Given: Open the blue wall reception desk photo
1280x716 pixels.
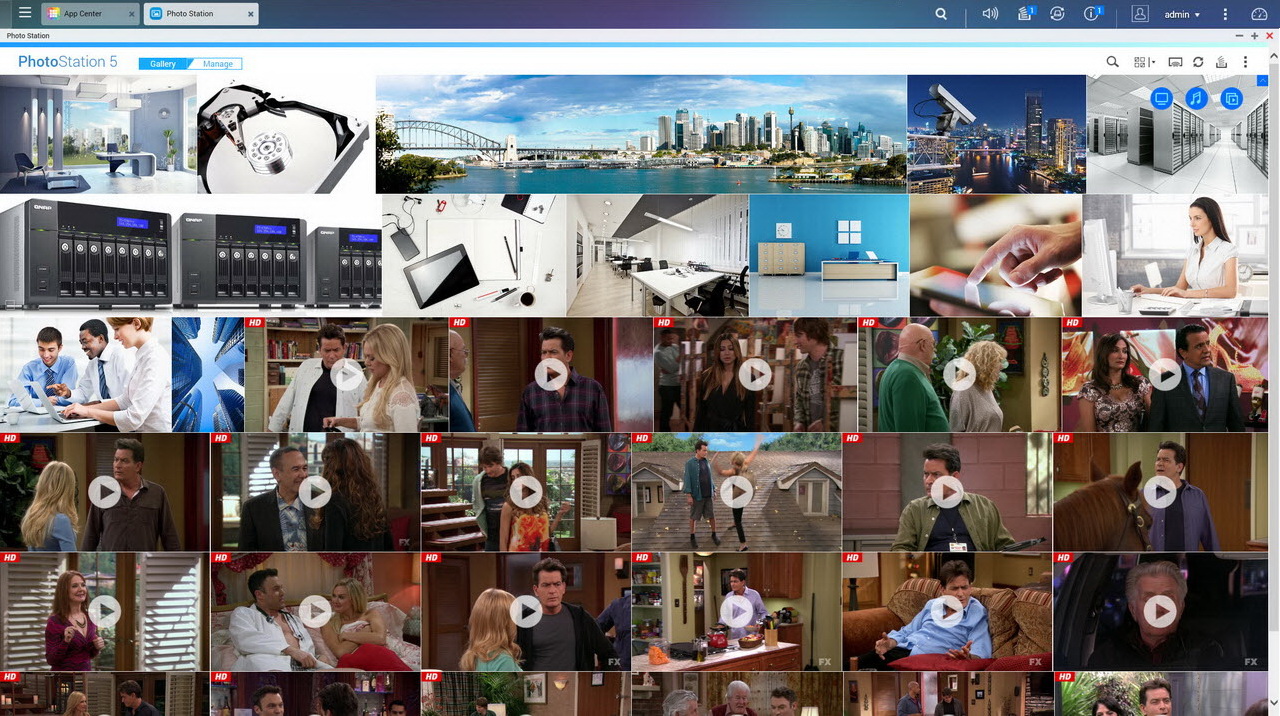Looking at the screenshot, I should click(829, 255).
